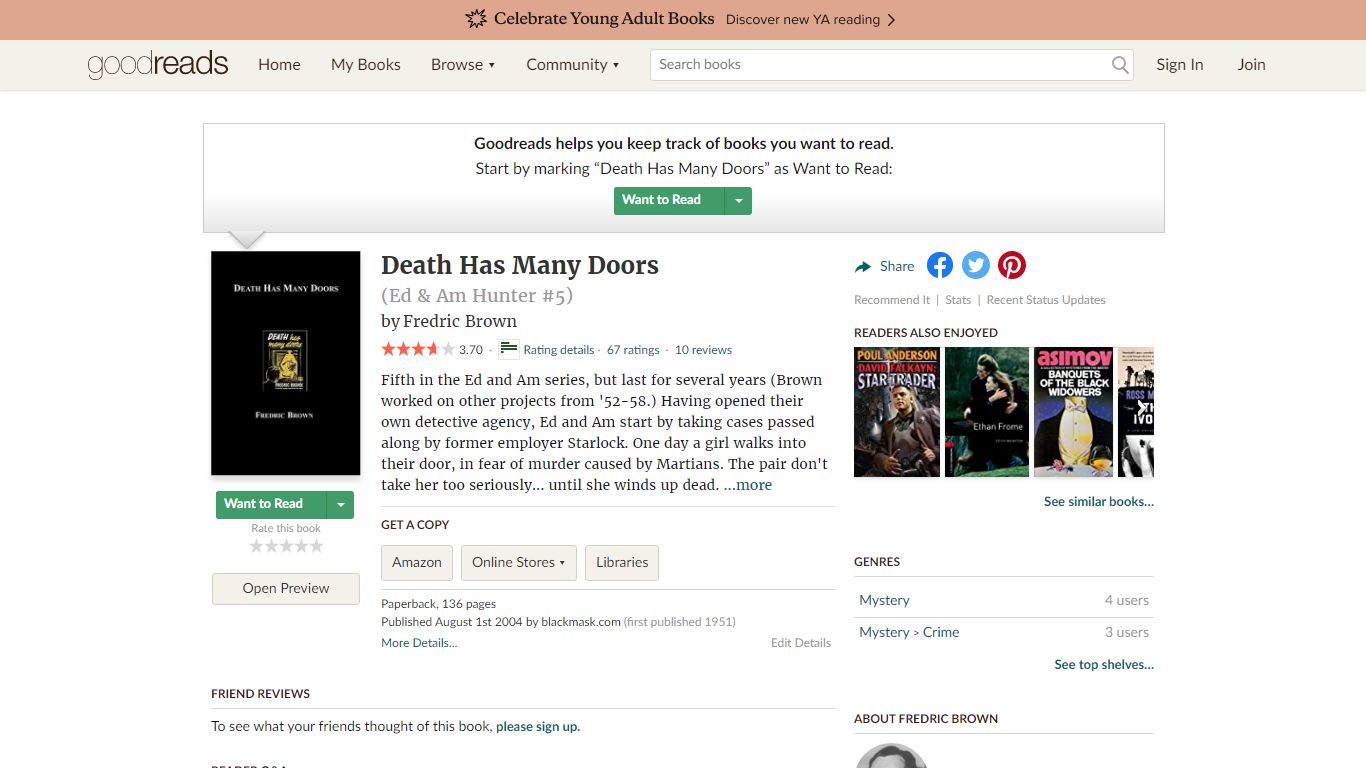Image resolution: width=1366 pixels, height=768 pixels.
Task: Open the 10 reviews link
Action: coord(703,350)
